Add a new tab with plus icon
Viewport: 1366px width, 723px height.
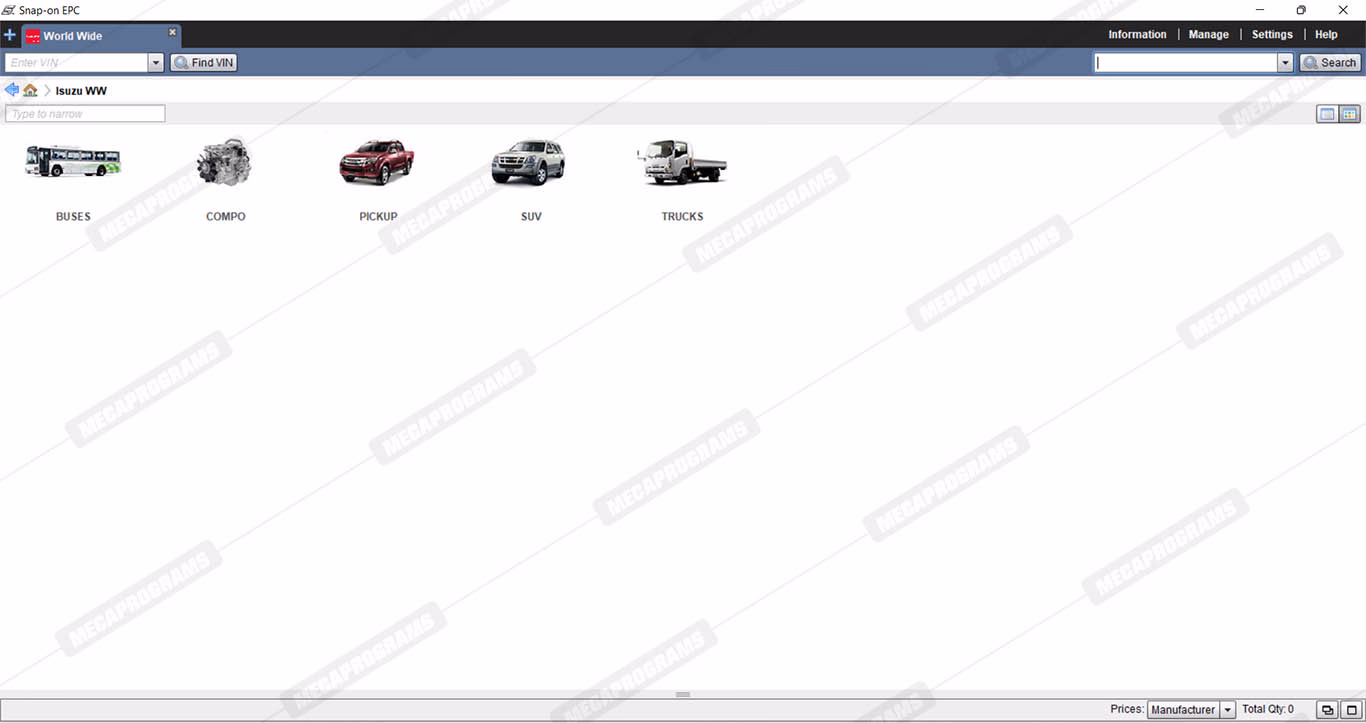(x=10, y=35)
